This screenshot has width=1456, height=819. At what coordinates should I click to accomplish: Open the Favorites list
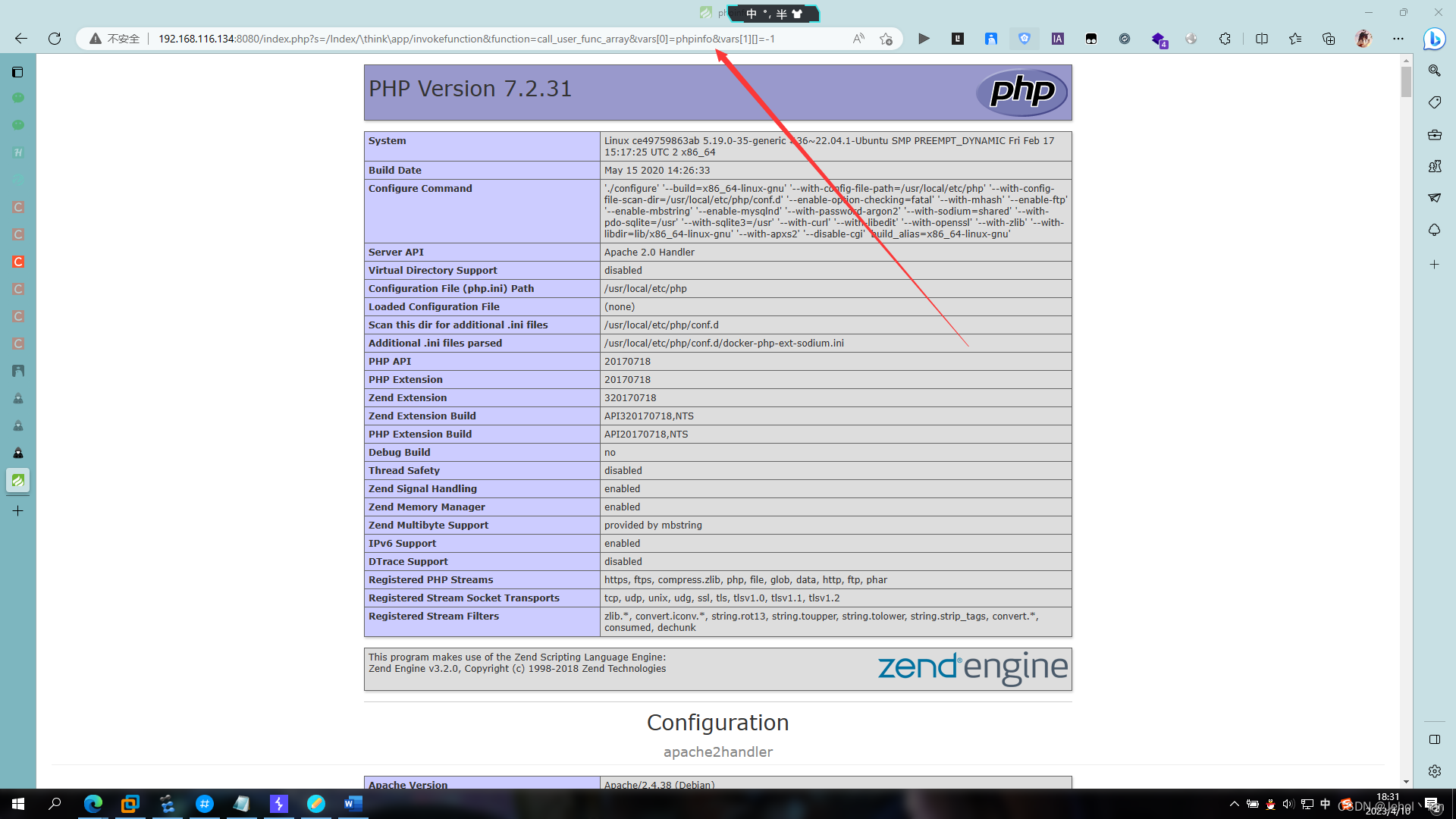tap(1295, 39)
